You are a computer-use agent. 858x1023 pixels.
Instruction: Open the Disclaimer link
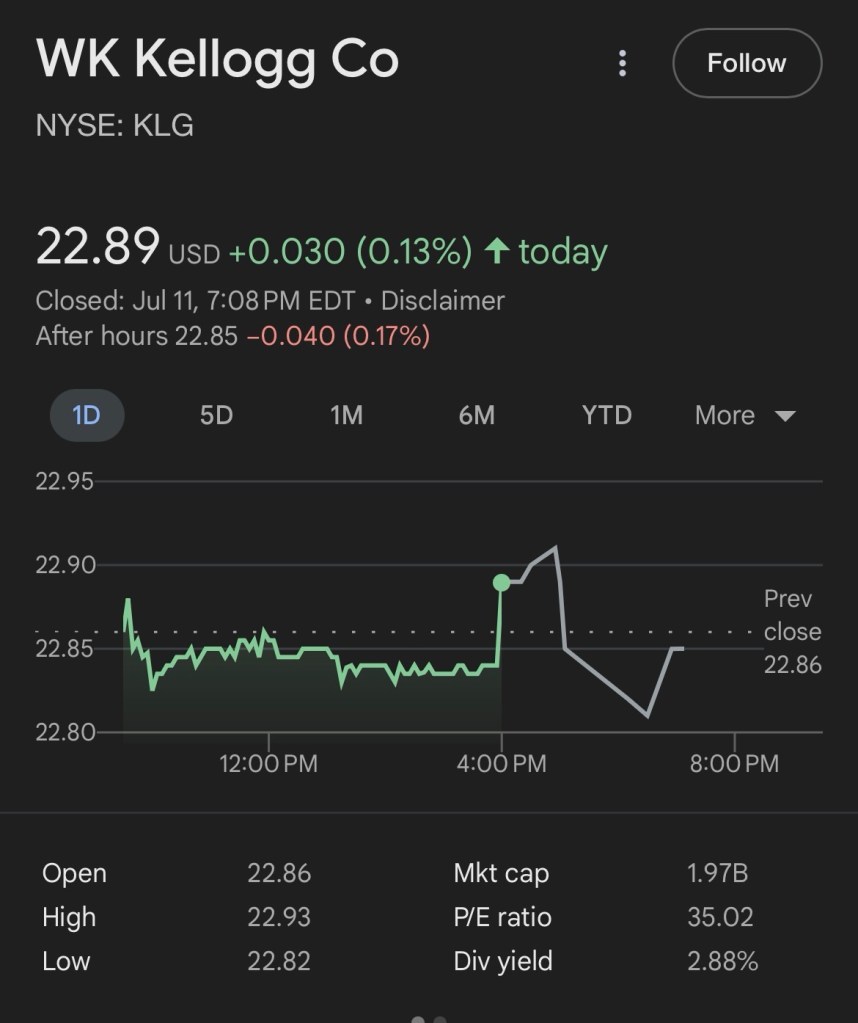tap(442, 300)
